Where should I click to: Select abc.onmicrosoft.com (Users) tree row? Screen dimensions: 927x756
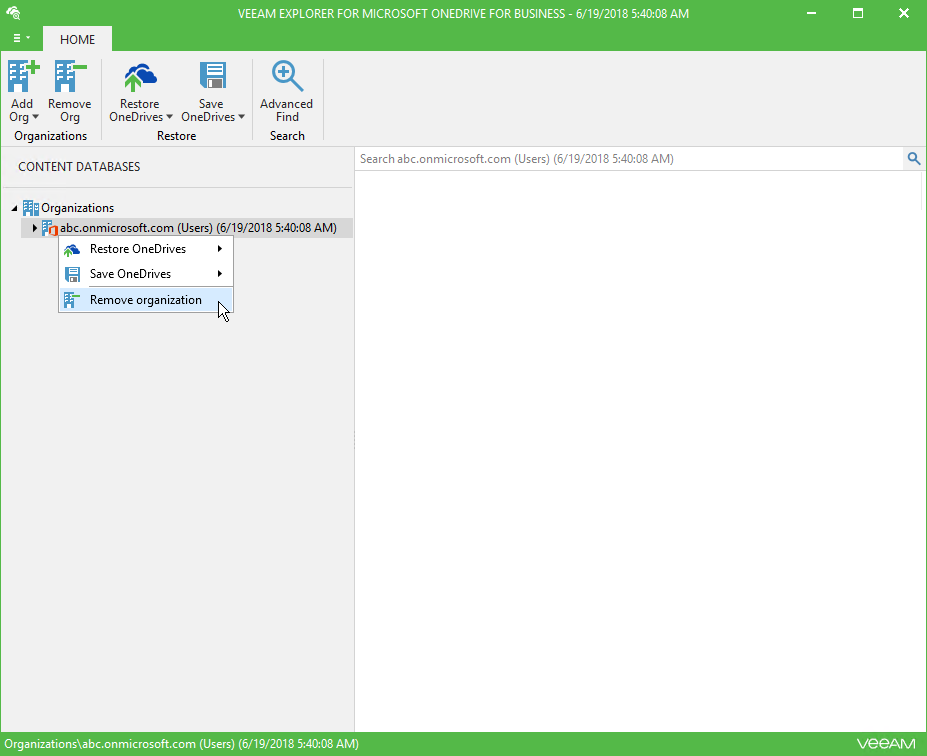pos(187,228)
